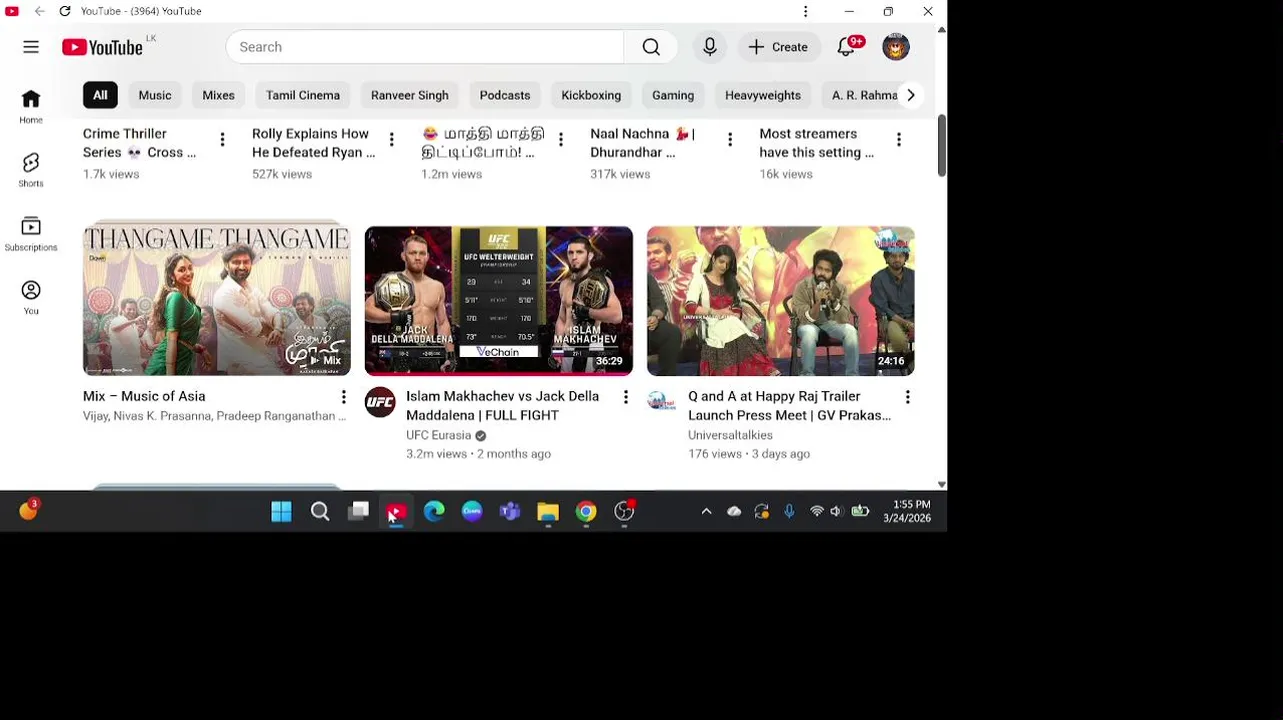
Task: Play the Thangame Thangame mix thumbnail
Action: (217, 300)
